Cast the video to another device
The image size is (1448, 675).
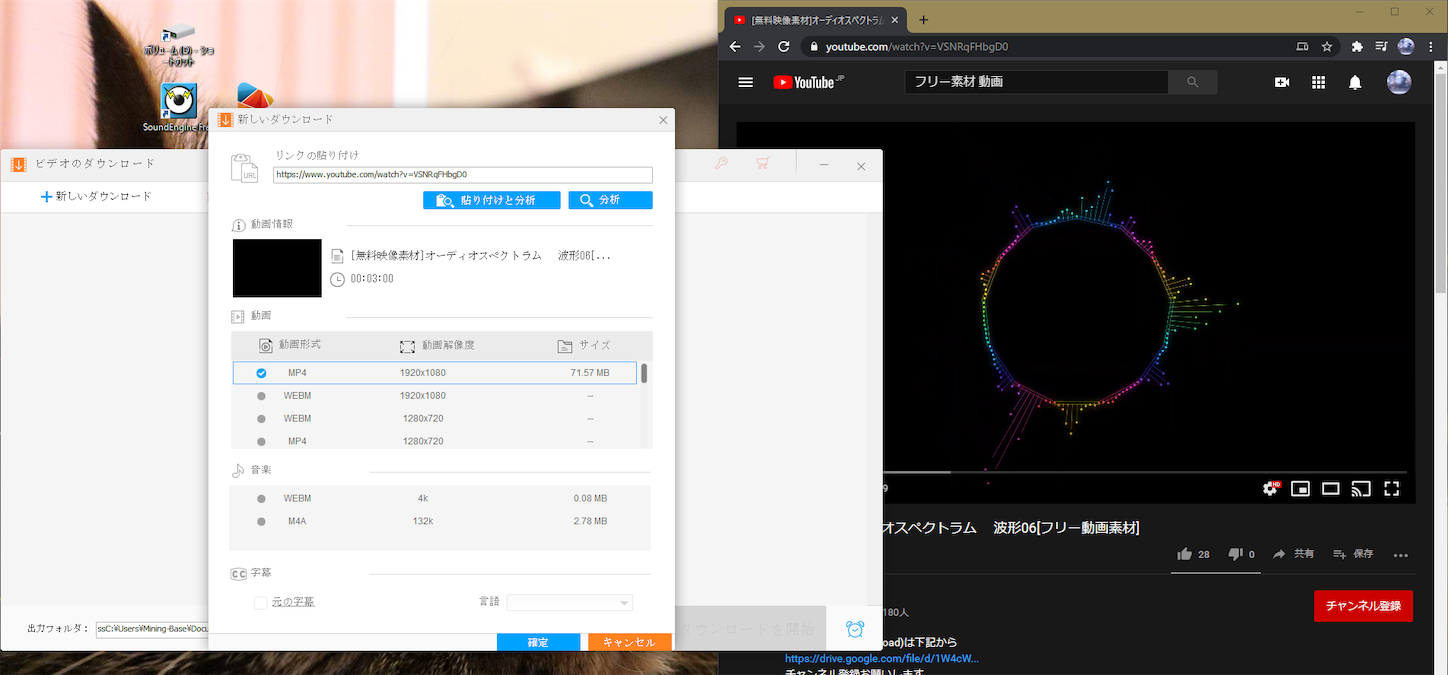click(1360, 488)
